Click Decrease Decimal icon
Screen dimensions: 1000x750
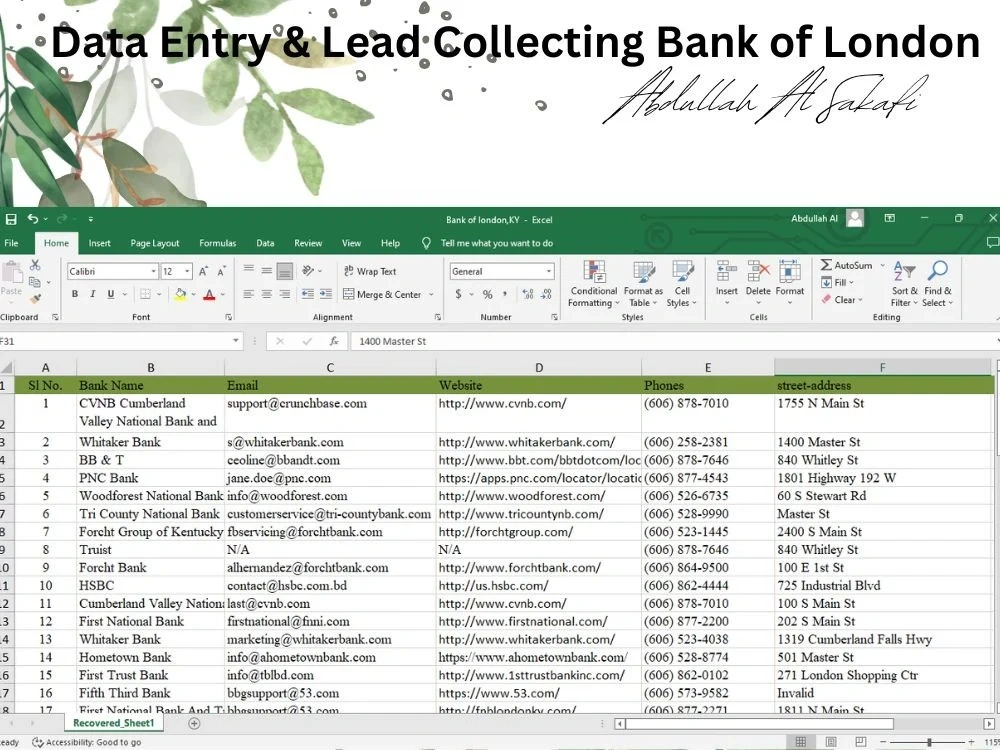click(x=547, y=294)
